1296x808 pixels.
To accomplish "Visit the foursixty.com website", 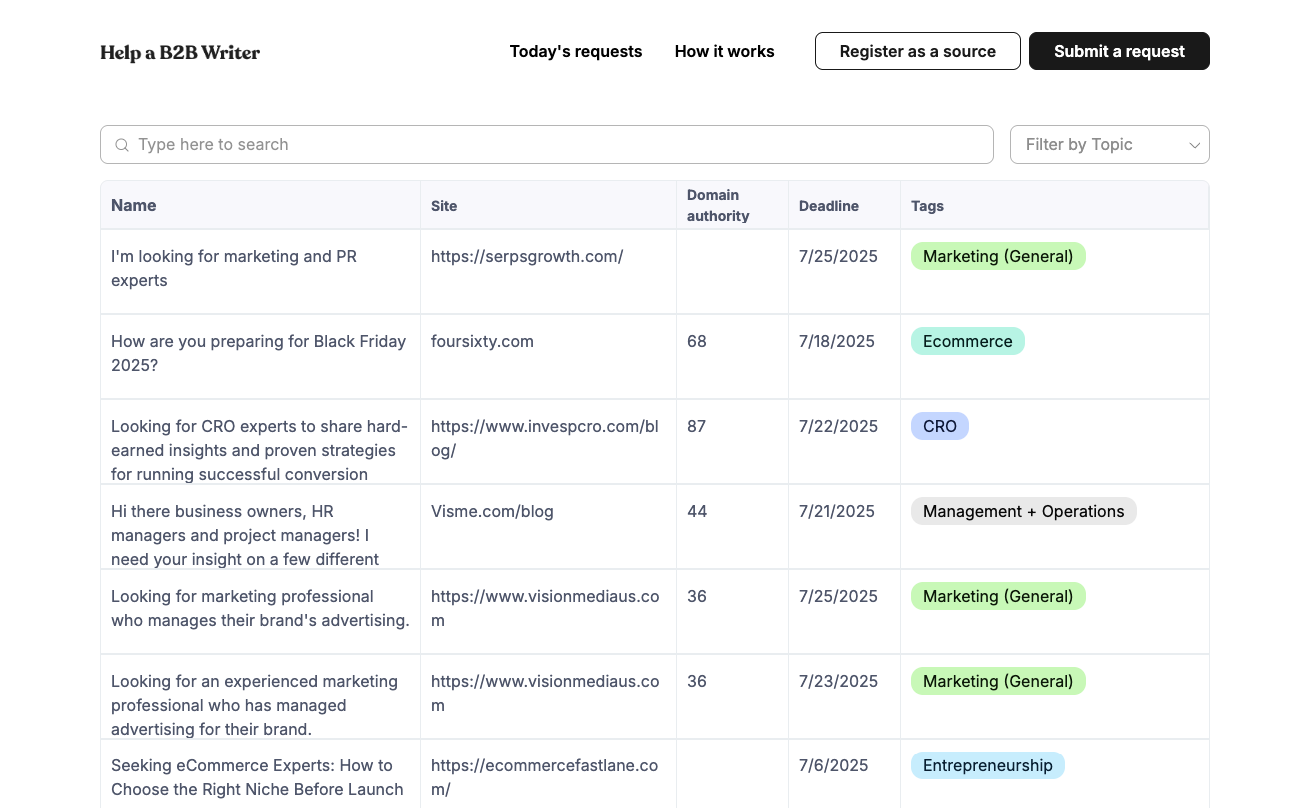I will pyautogui.click(x=482, y=341).
